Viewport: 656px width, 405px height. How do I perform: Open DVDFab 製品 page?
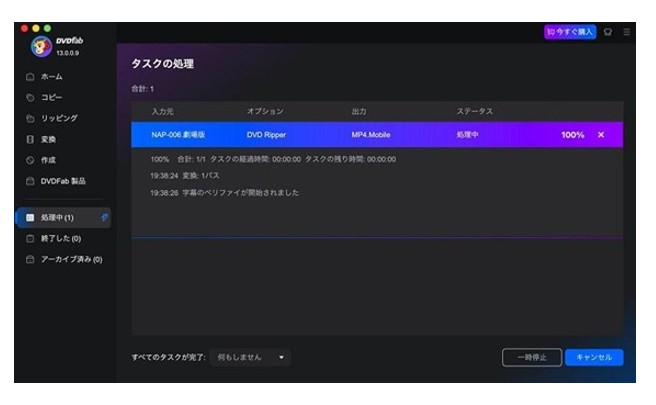pos(63,181)
